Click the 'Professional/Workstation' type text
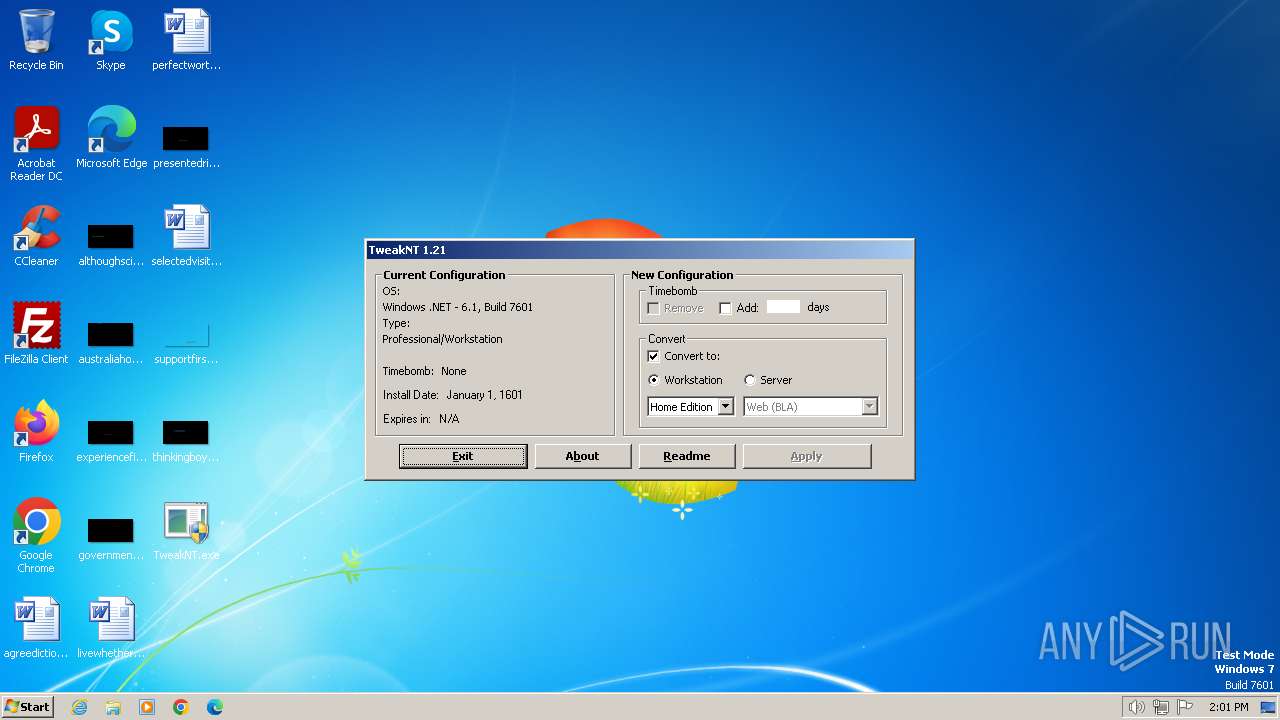The width and height of the screenshot is (1280, 720). click(442, 339)
